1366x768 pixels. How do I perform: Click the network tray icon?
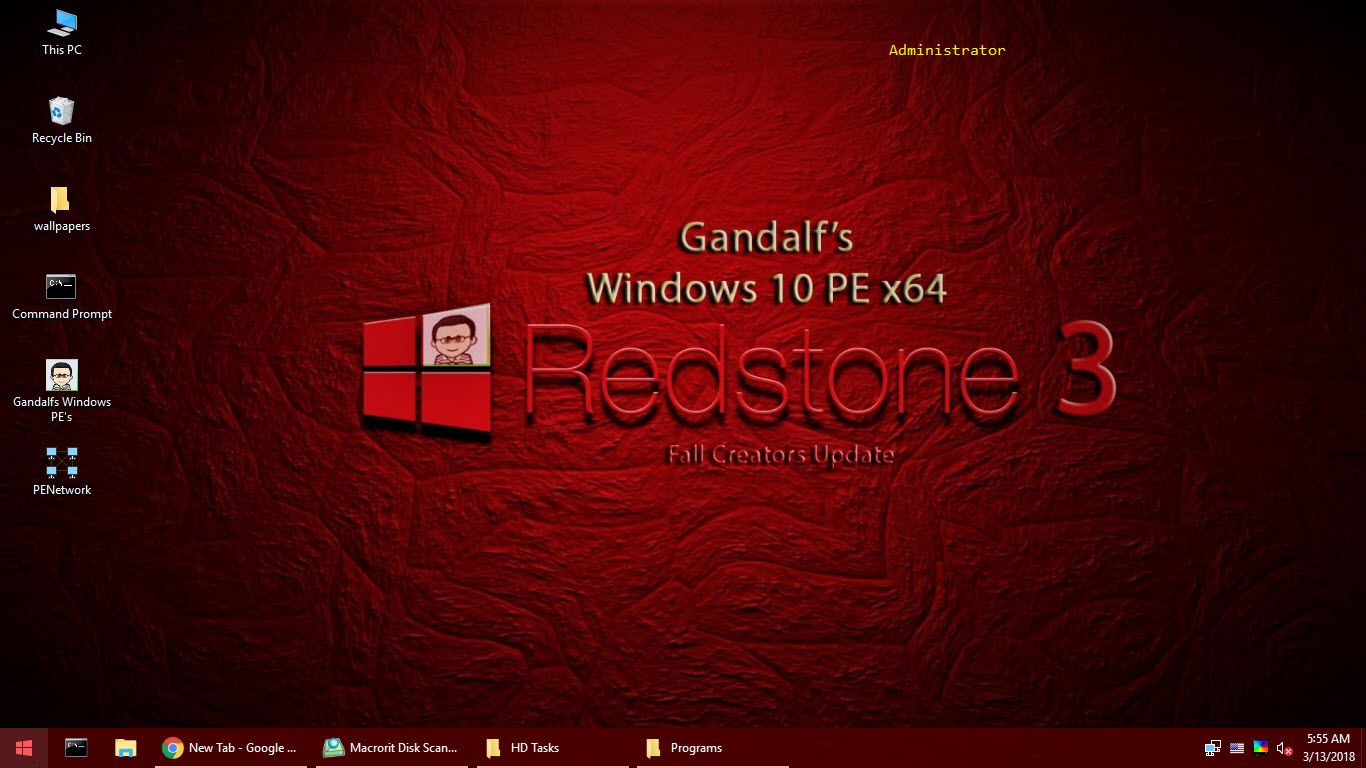pyautogui.click(x=1213, y=748)
